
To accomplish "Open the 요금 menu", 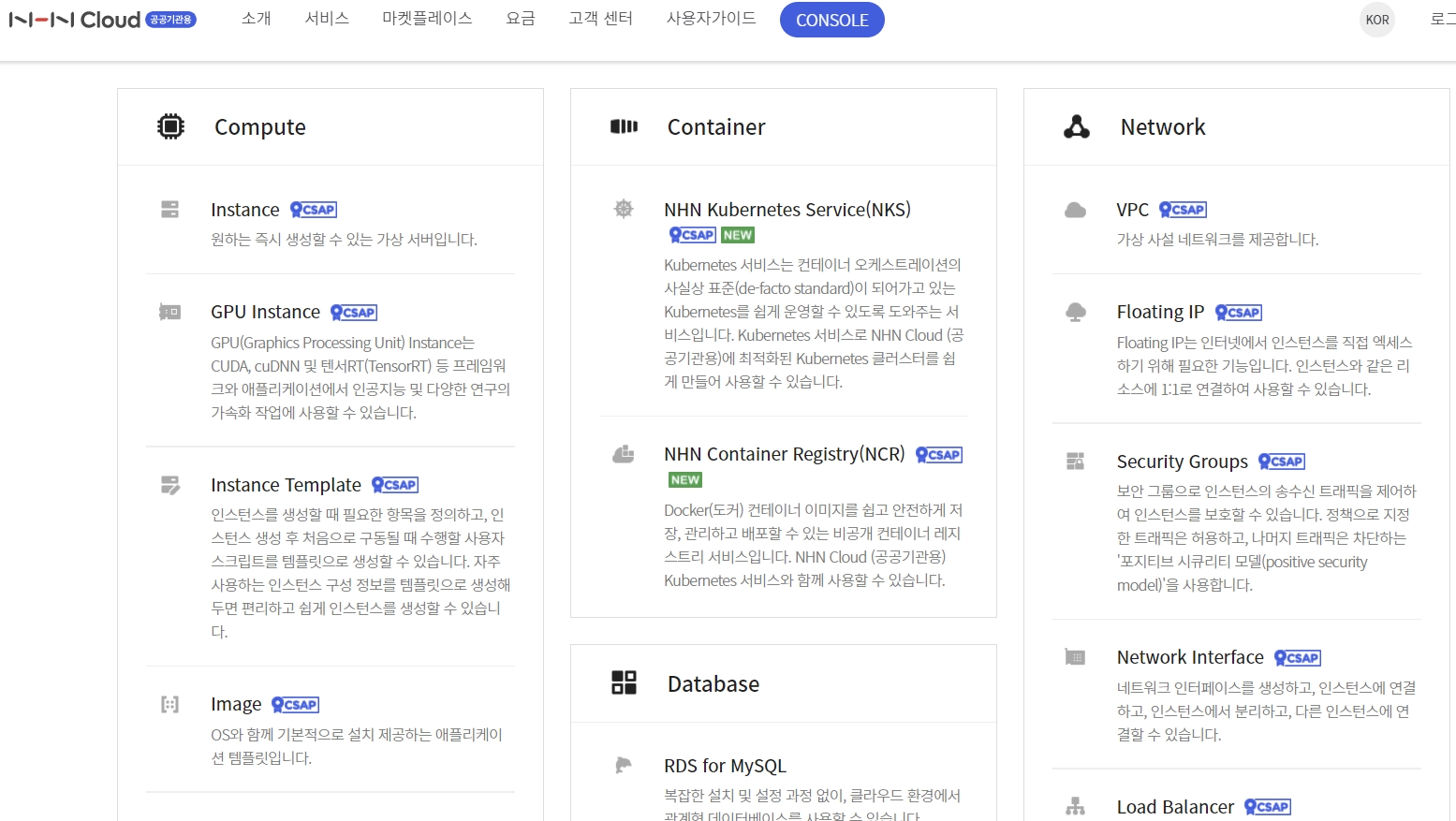I will (x=521, y=18).
